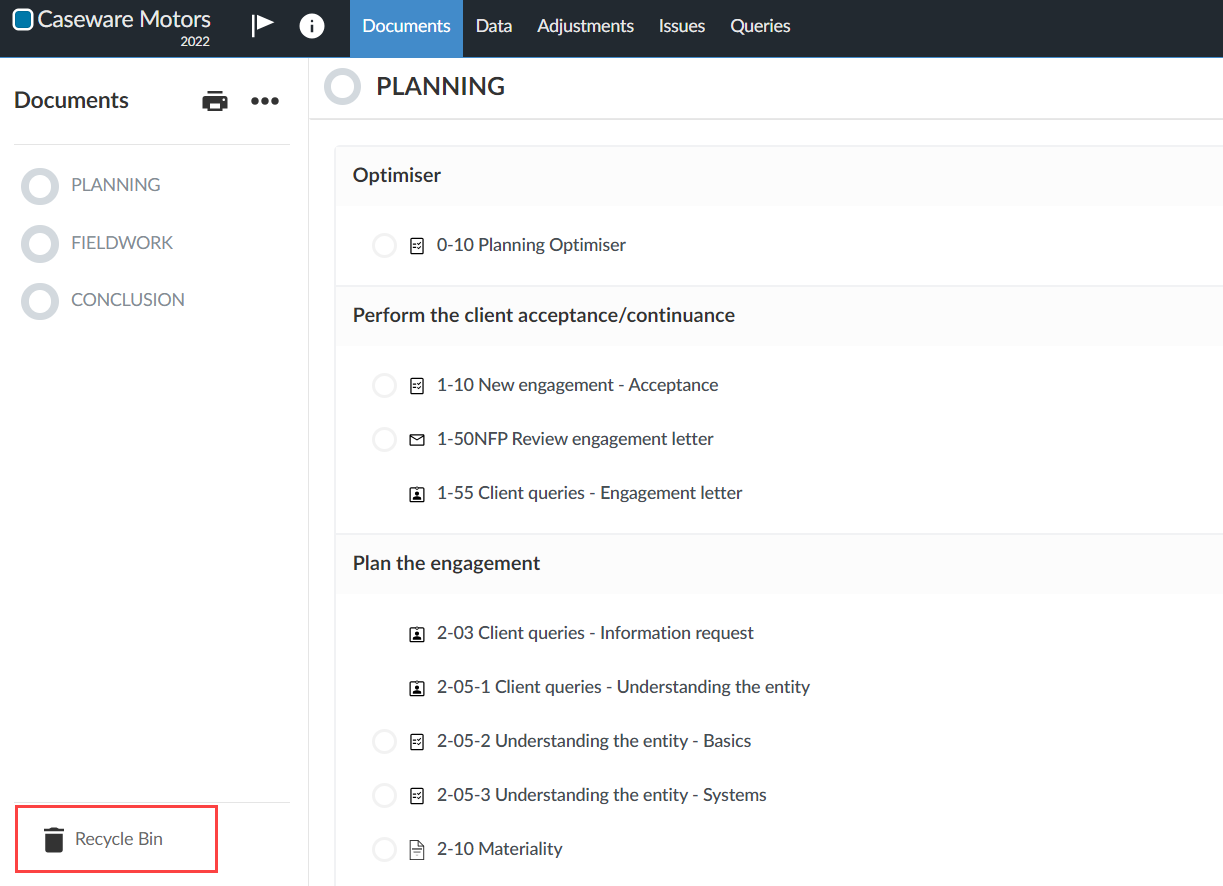Viewport: 1223px width, 886px height.
Task: Click the Caseware Motors logo icon
Action: 23,20
